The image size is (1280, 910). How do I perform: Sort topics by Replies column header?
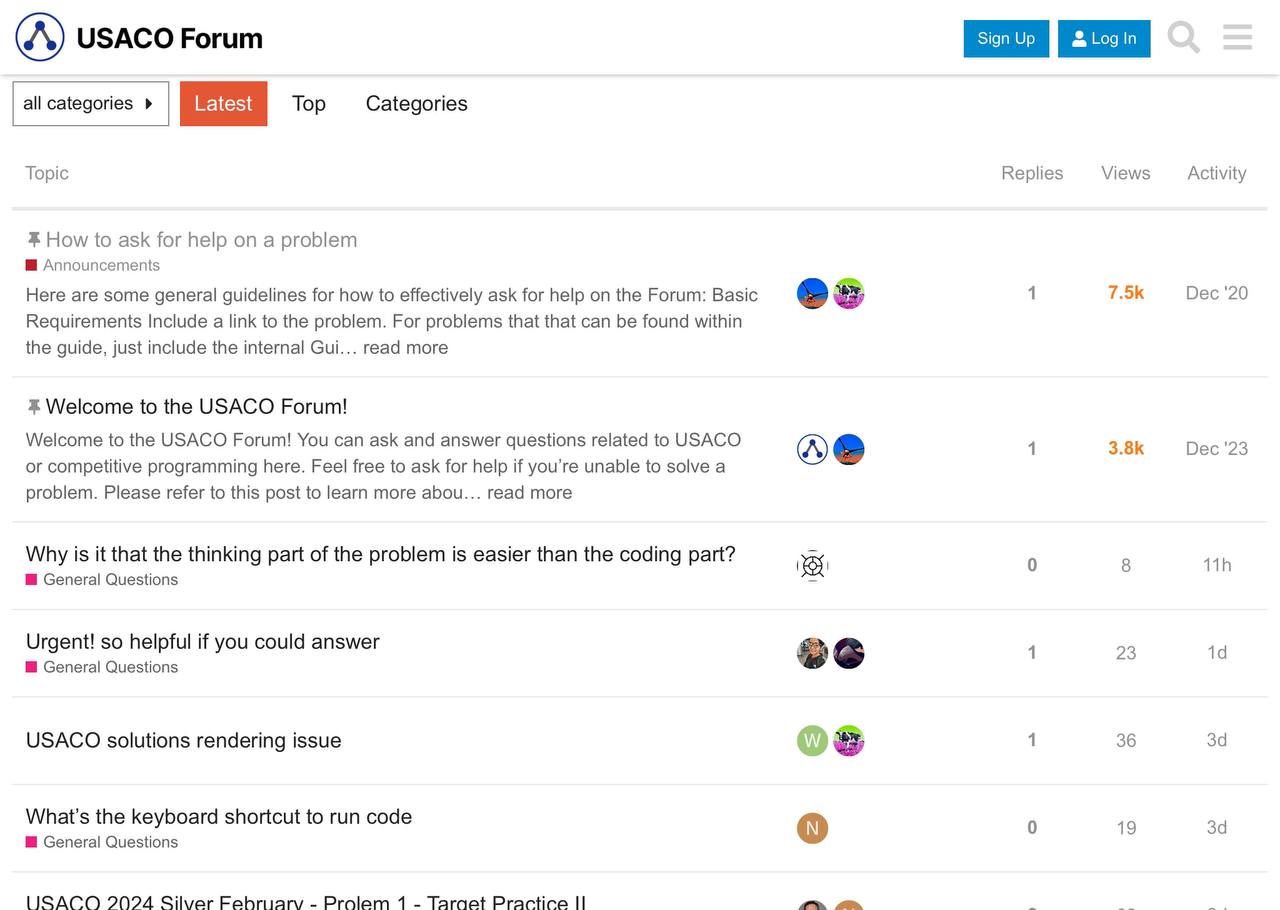[1032, 173]
